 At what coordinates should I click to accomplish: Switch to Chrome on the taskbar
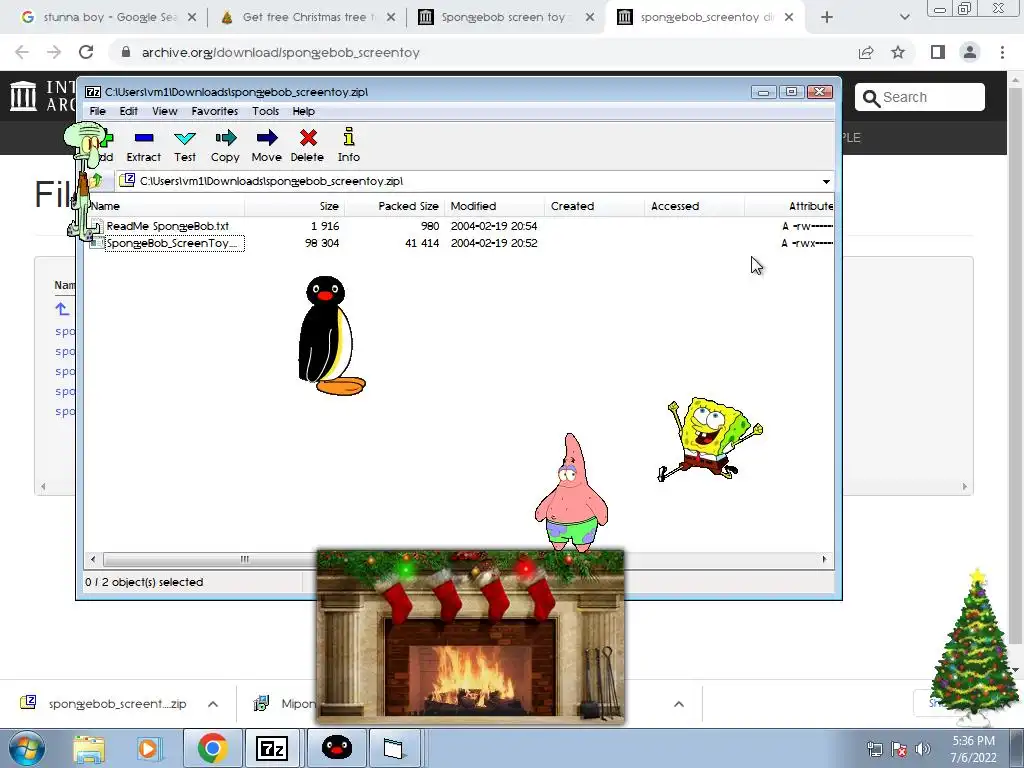[x=212, y=748]
